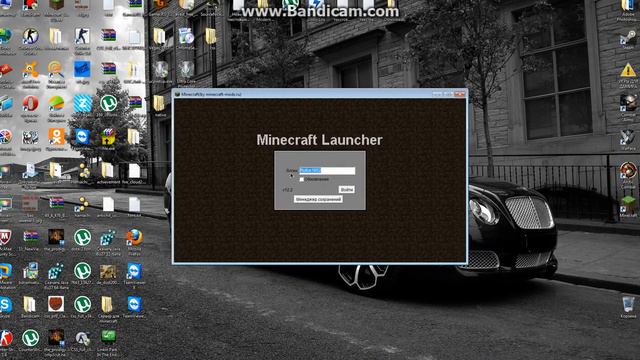Open the TeamViewer 8 desktop icon
The width and height of the screenshot is (640, 360).
pyautogui.click(x=134, y=271)
